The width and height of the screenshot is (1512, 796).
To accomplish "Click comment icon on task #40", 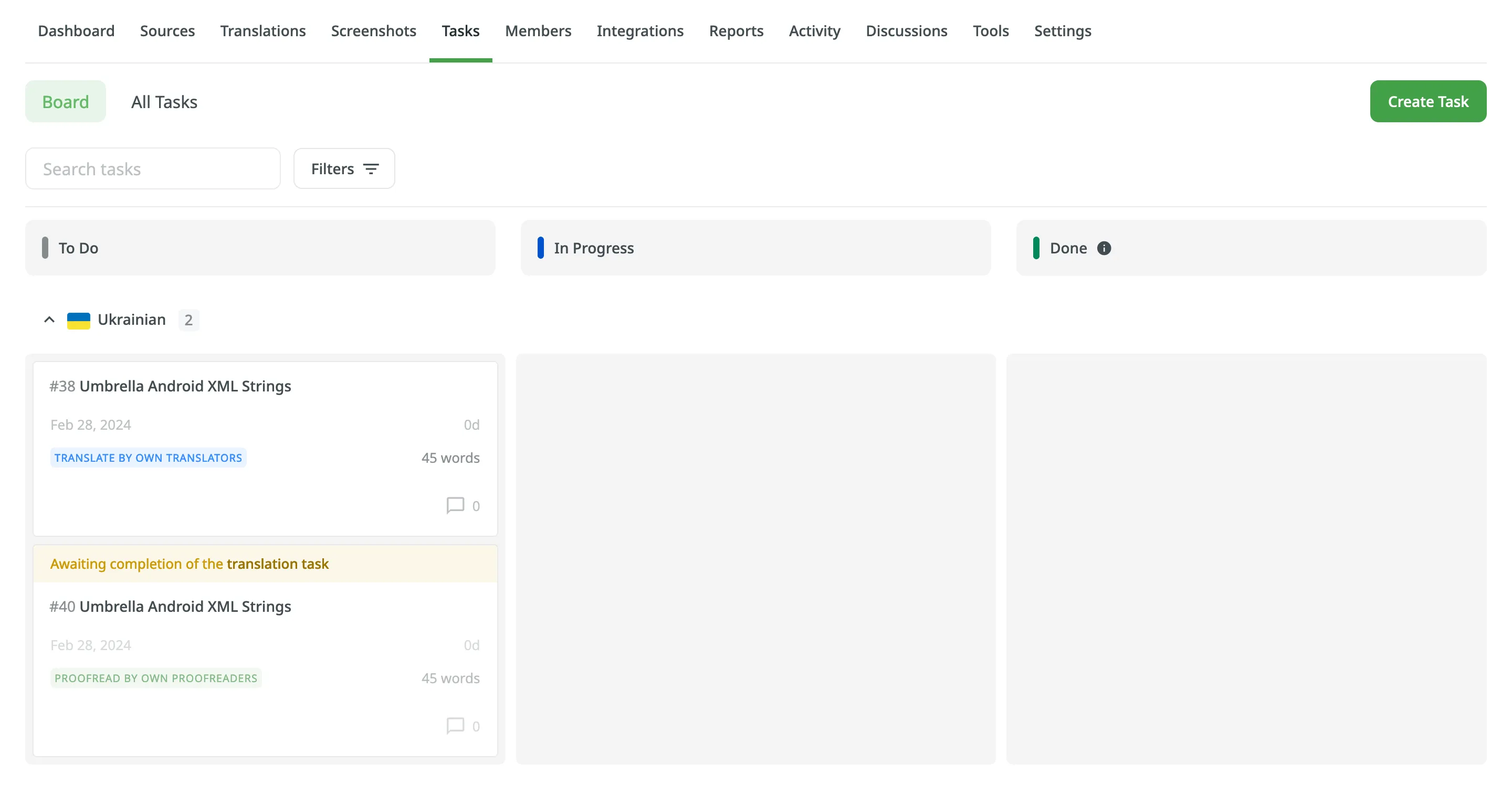I will coord(455,726).
